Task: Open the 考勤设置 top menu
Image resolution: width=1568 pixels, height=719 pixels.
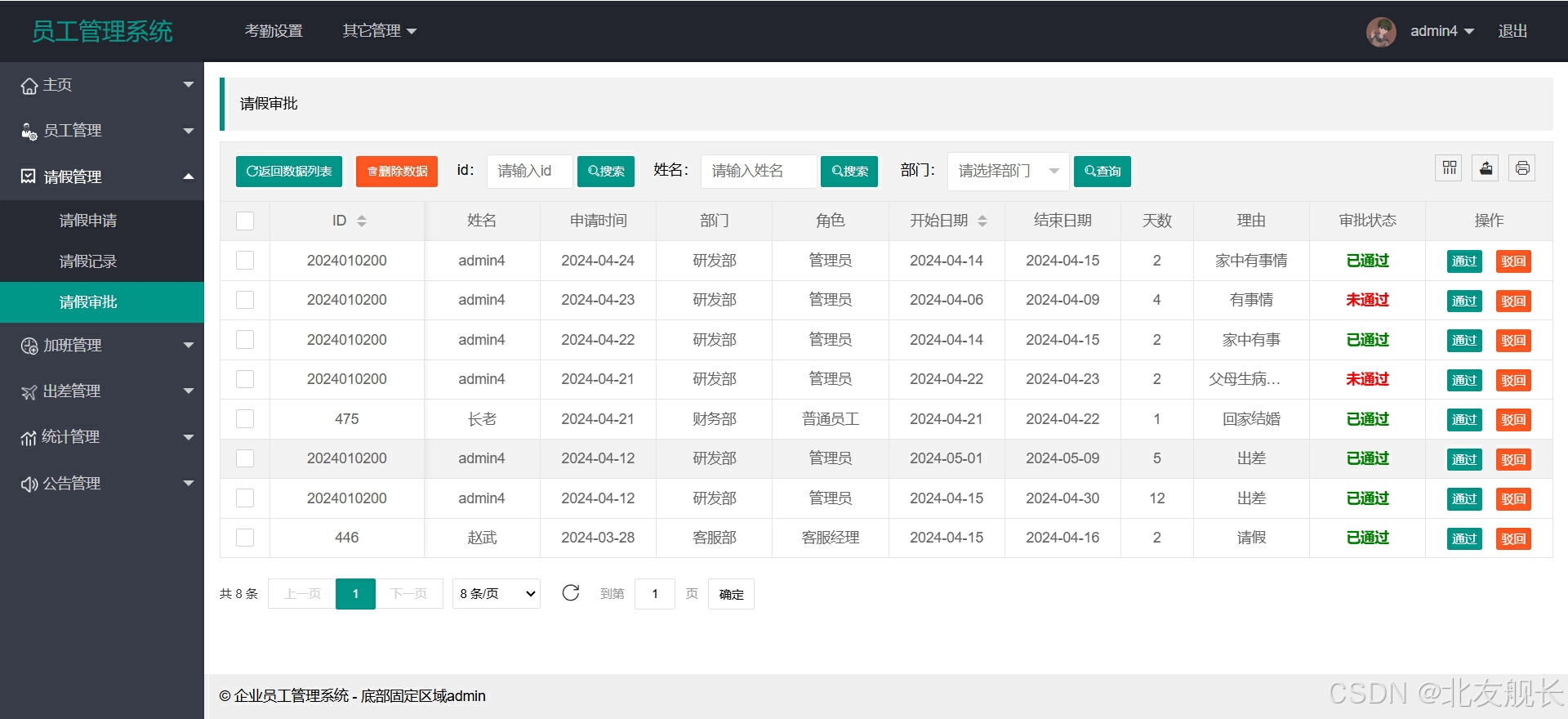Action: (x=274, y=31)
